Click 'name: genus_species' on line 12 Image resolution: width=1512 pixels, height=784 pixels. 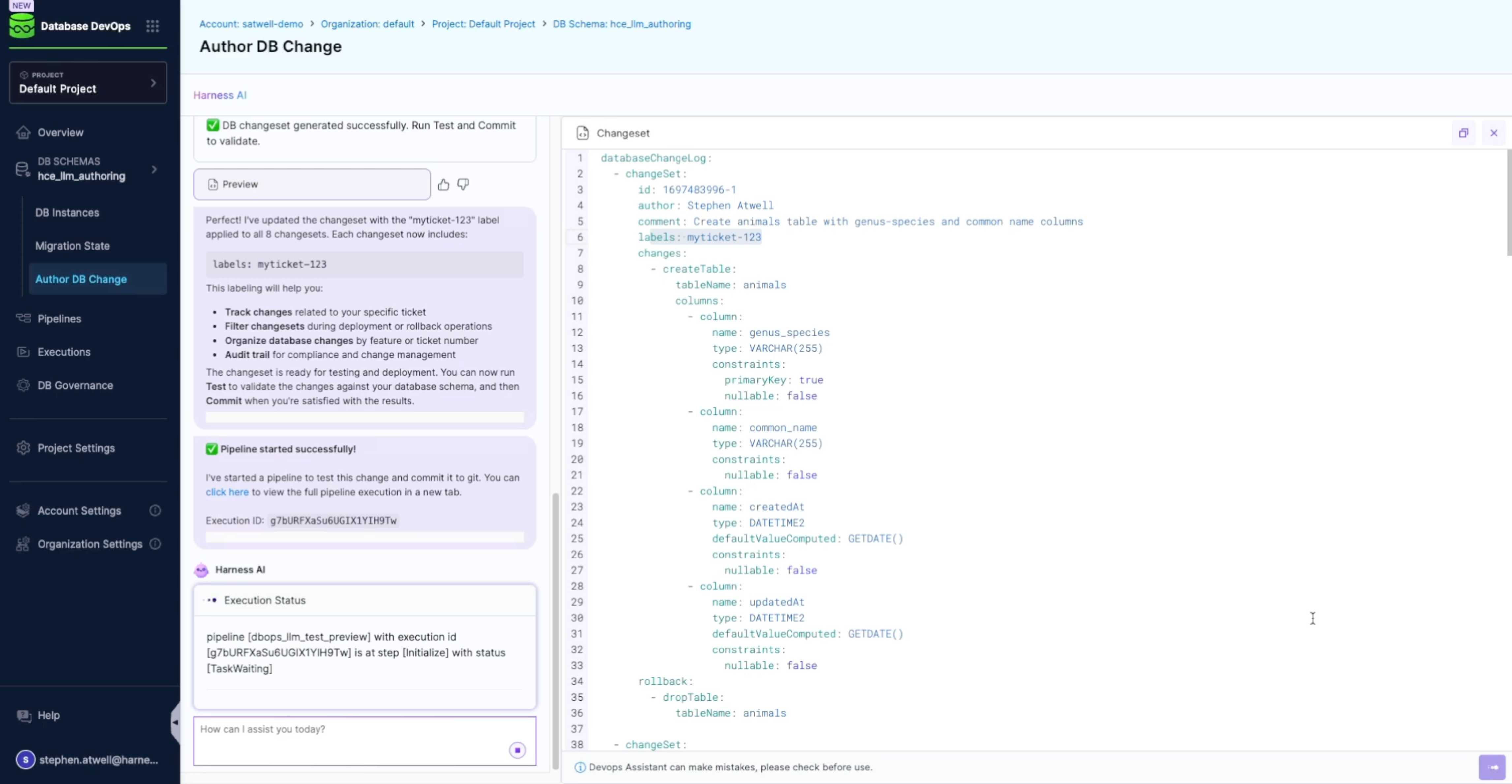(771, 333)
